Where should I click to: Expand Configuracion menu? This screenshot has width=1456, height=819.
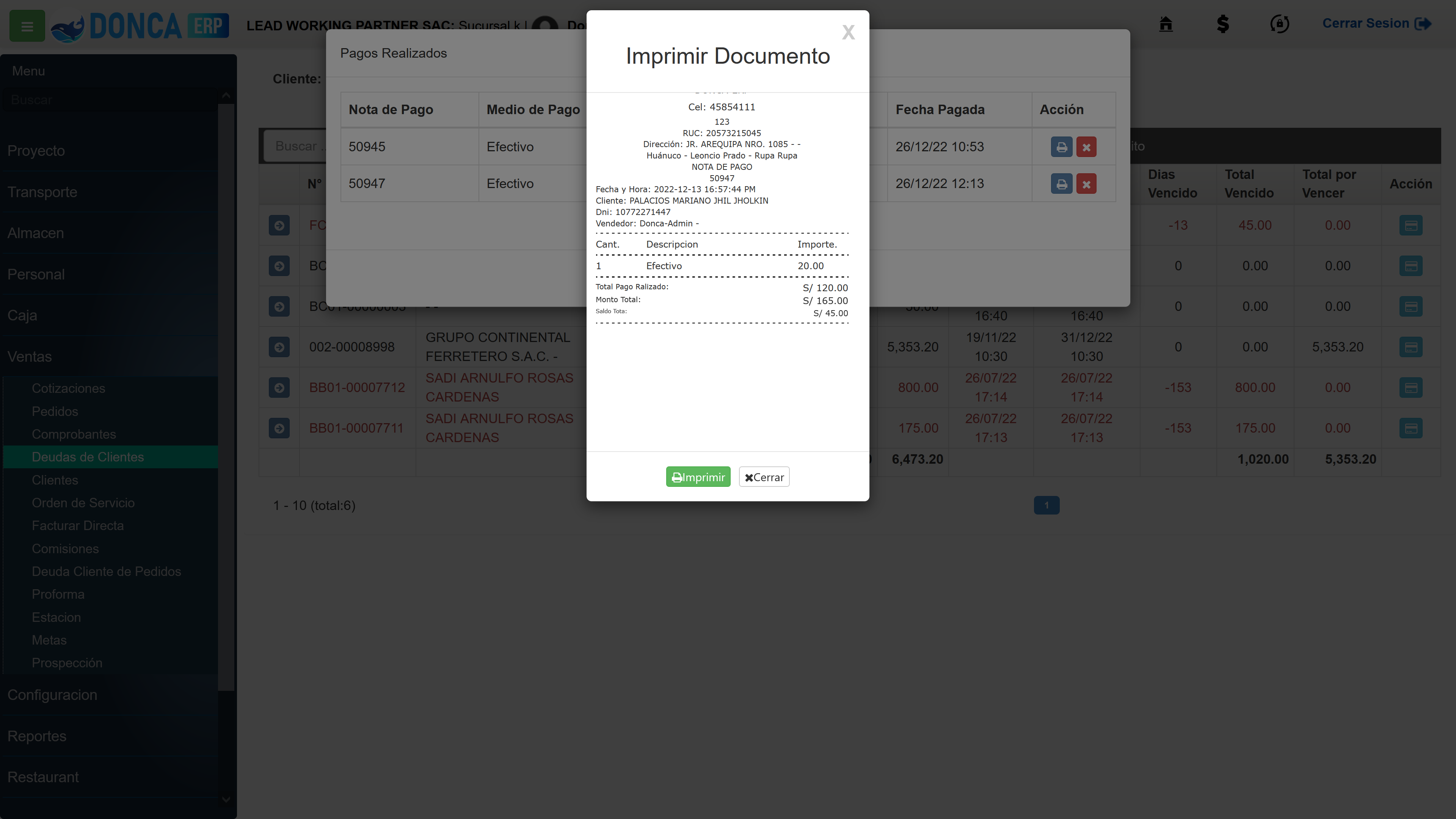110,695
